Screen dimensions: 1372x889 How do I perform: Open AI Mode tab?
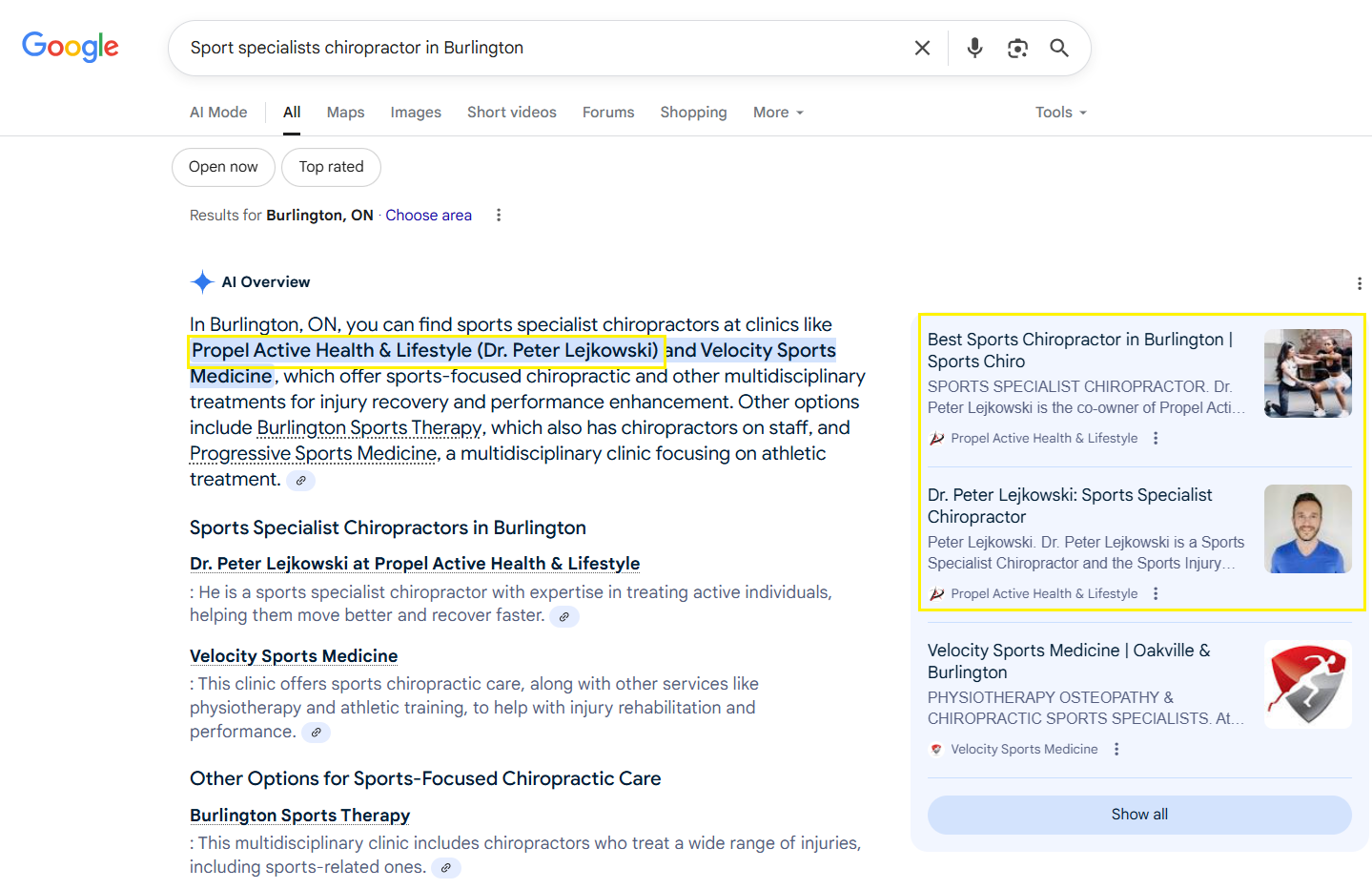pyautogui.click(x=218, y=113)
